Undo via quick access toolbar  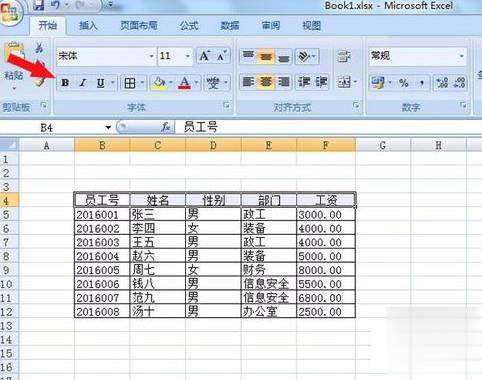click(x=55, y=5)
